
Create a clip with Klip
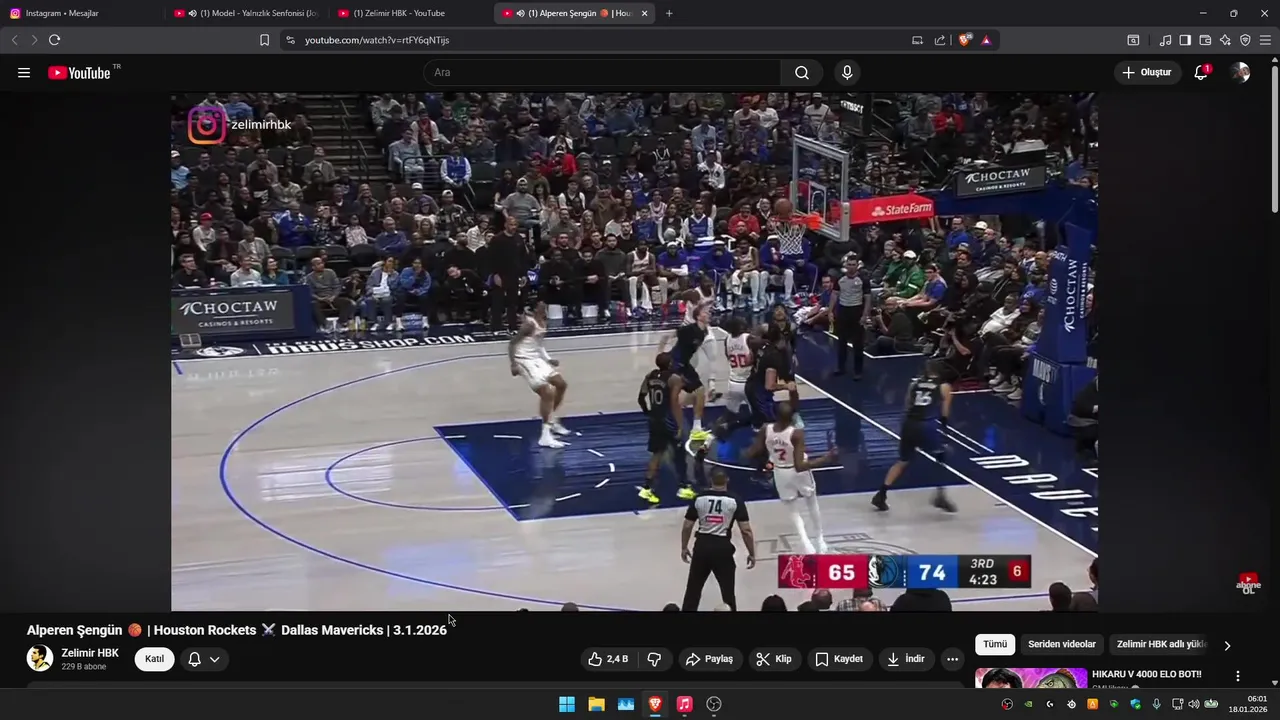pos(774,659)
